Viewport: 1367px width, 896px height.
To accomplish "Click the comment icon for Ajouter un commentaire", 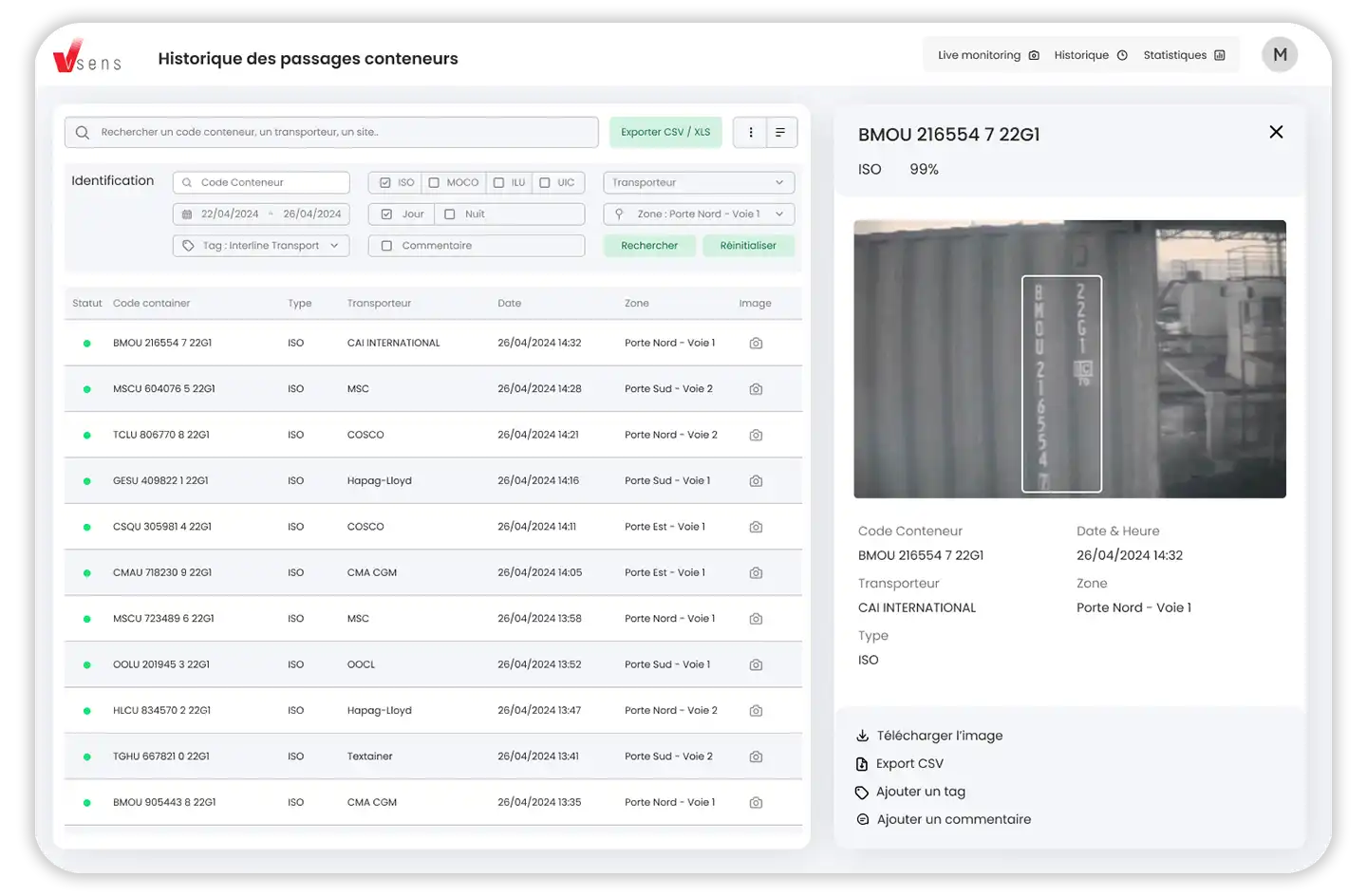I will (x=862, y=820).
